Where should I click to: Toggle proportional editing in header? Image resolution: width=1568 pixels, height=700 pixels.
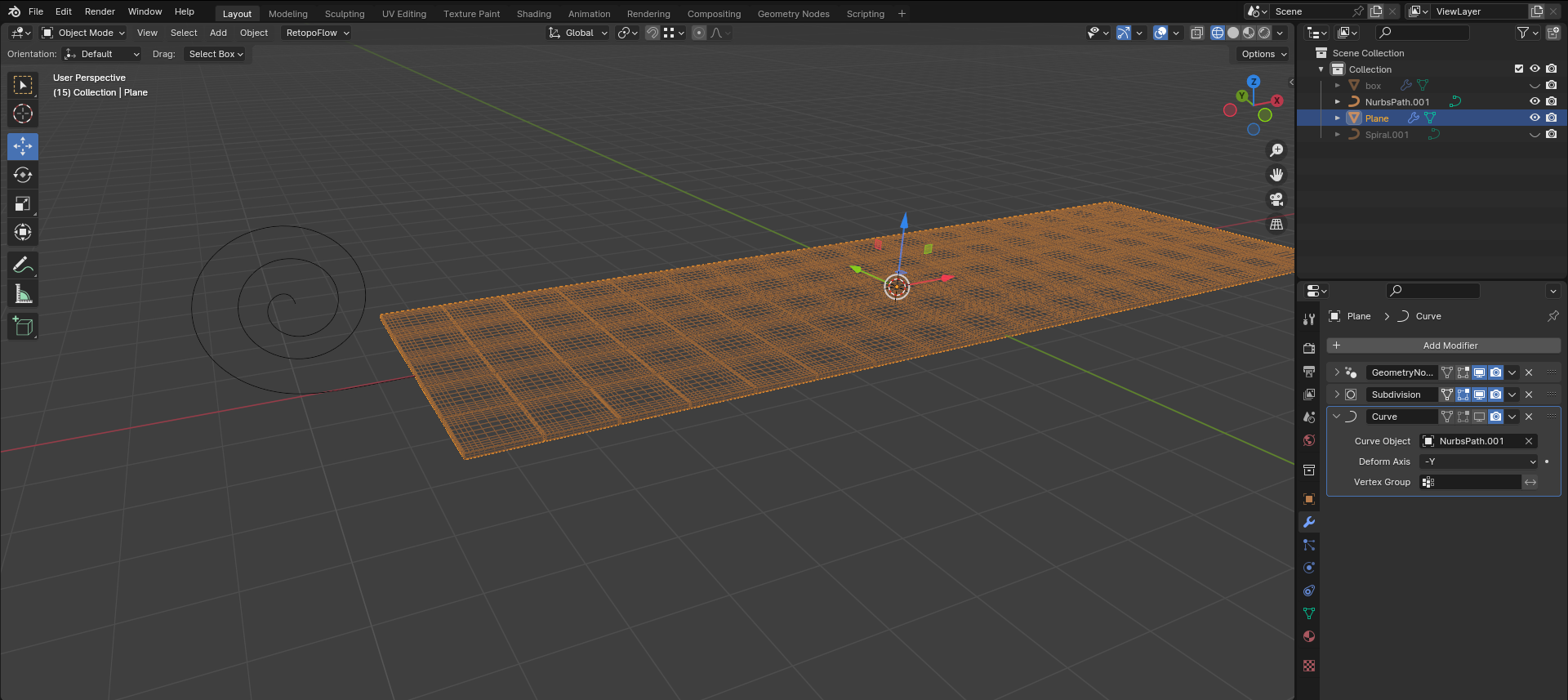(x=699, y=33)
